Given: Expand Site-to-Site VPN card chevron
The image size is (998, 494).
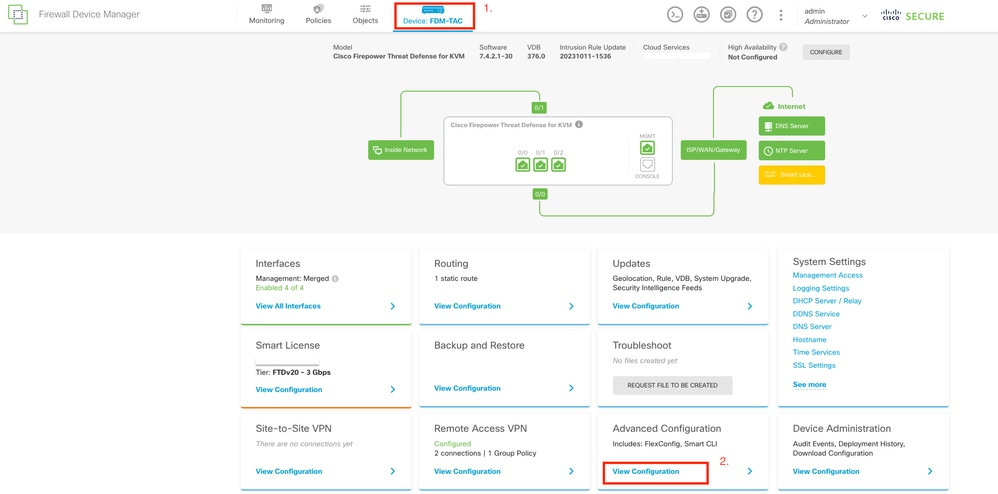Looking at the screenshot, I should 392,472.
